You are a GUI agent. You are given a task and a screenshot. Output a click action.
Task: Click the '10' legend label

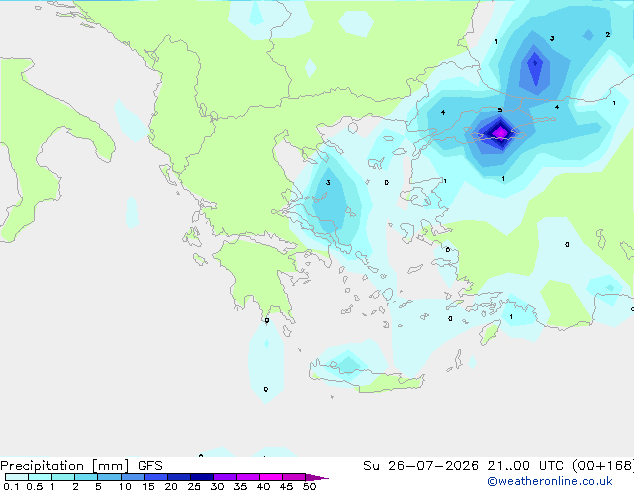(x=125, y=486)
